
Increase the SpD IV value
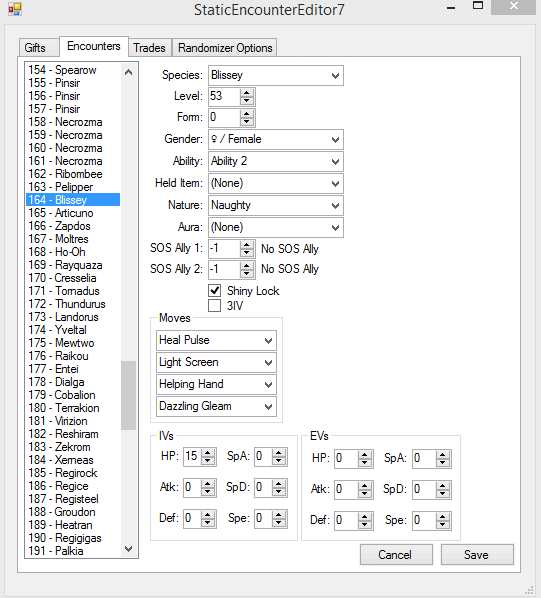[x=279, y=484]
